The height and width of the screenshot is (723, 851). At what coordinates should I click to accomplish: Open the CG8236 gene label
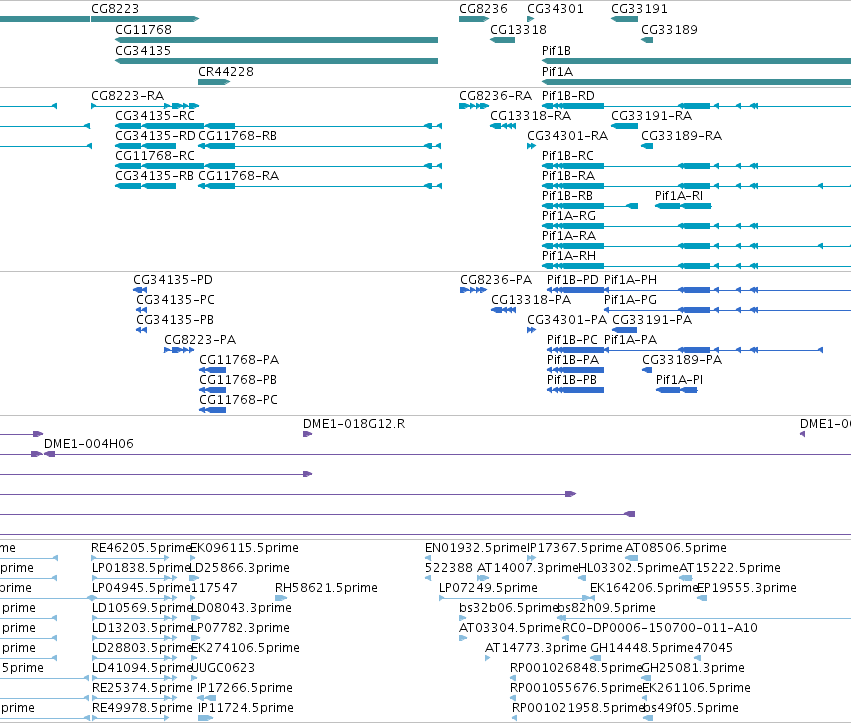pos(483,9)
